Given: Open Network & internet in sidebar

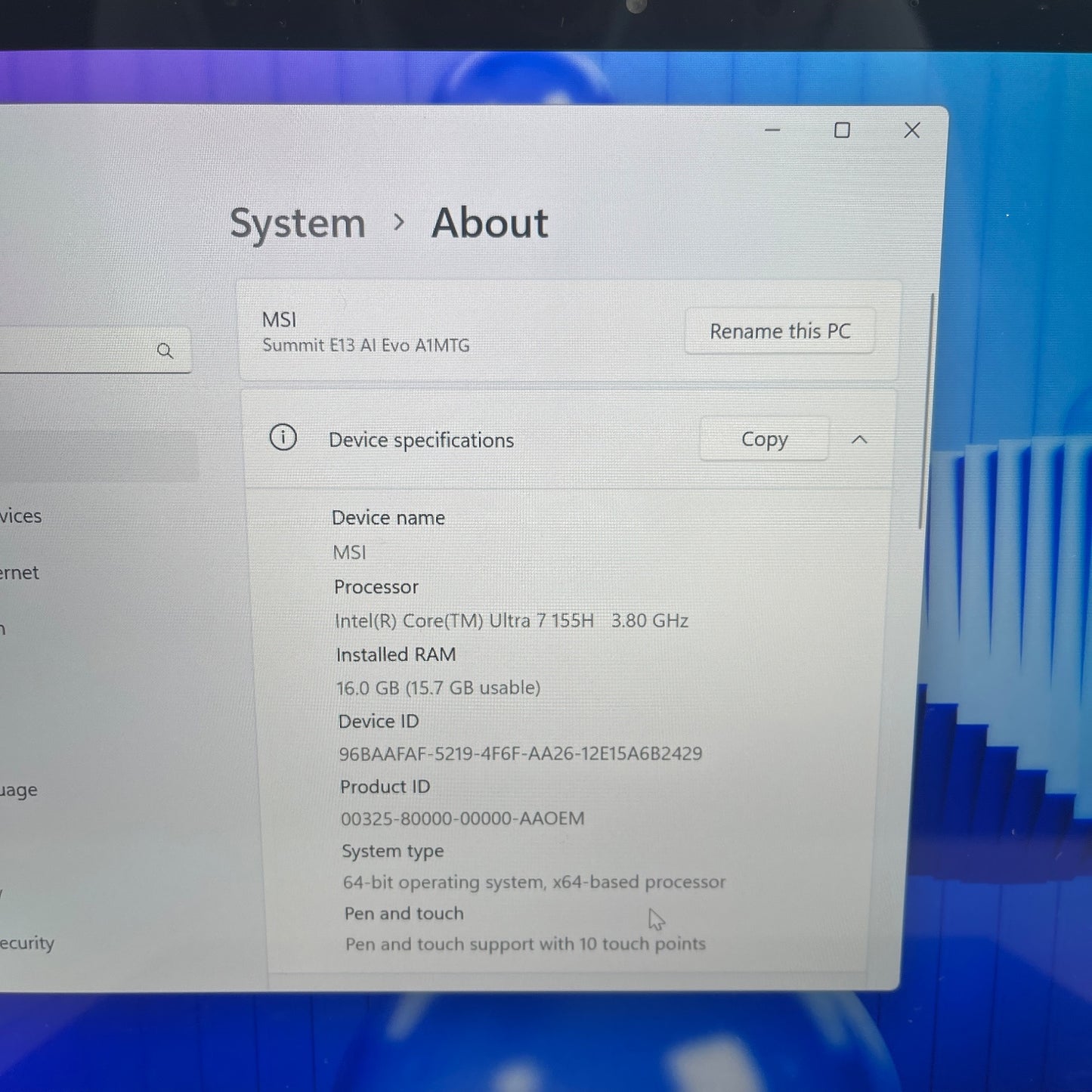Looking at the screenshot, I should [20, 573].
